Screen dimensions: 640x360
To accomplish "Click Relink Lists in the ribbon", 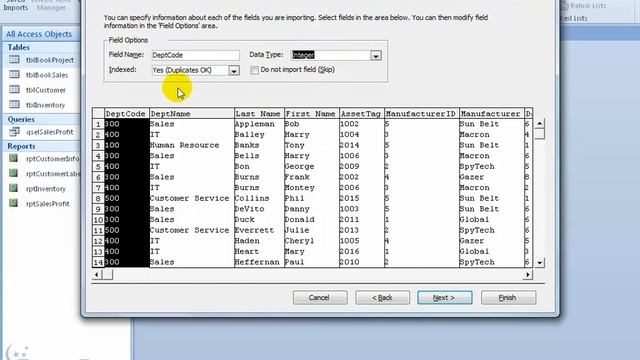I will tap(584, 5).
